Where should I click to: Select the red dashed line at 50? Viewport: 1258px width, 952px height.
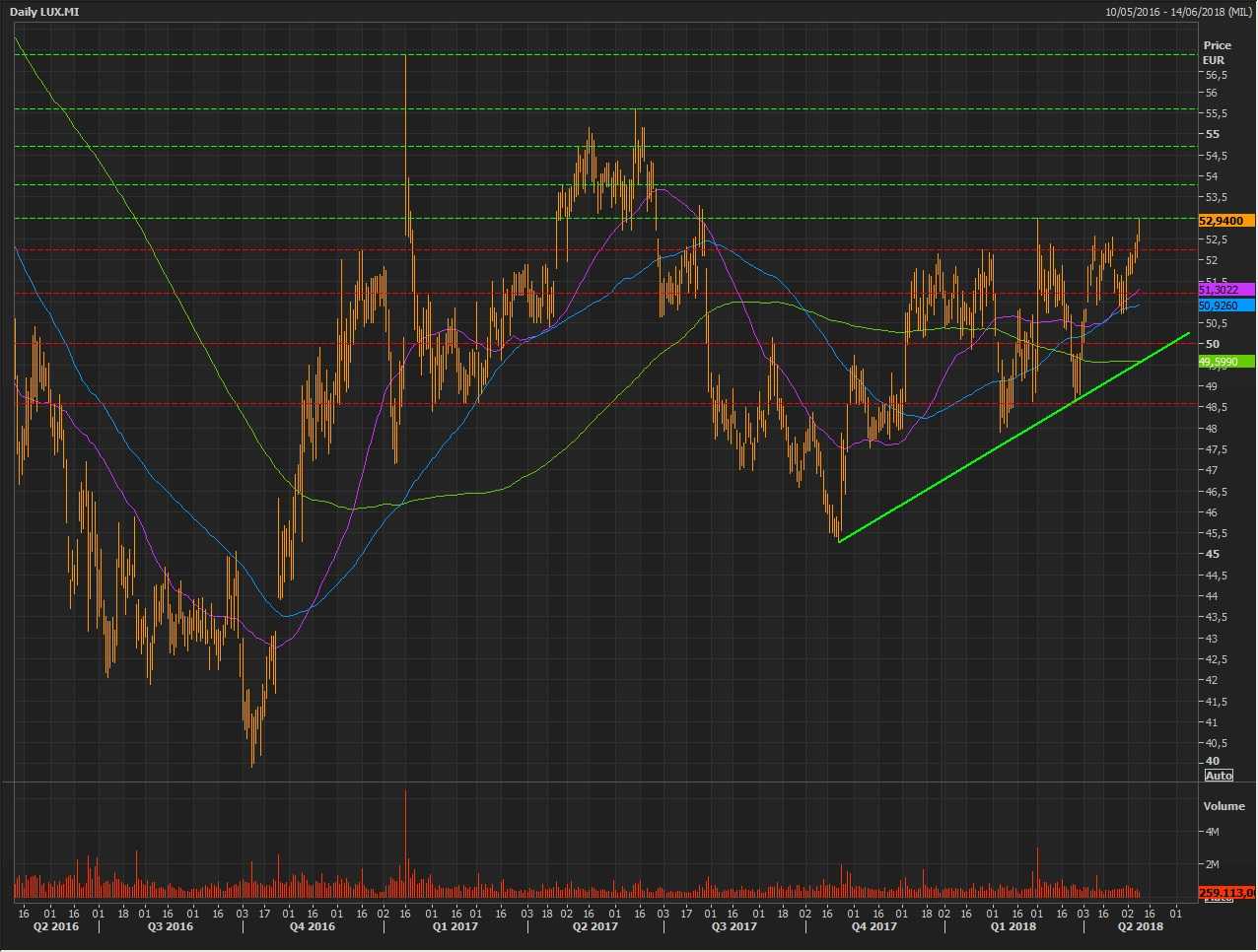tap(592, 344)
